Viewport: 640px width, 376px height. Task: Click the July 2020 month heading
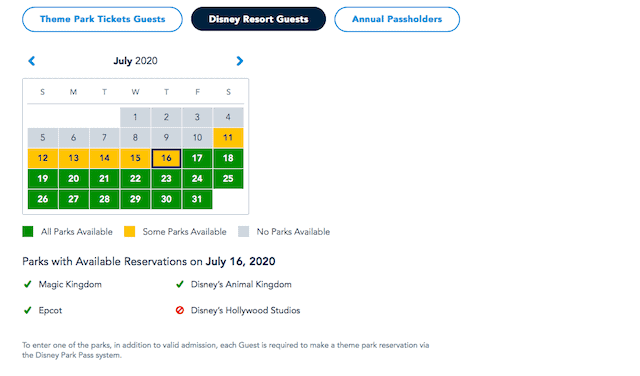pyautogui.click(x=136, y=61)
